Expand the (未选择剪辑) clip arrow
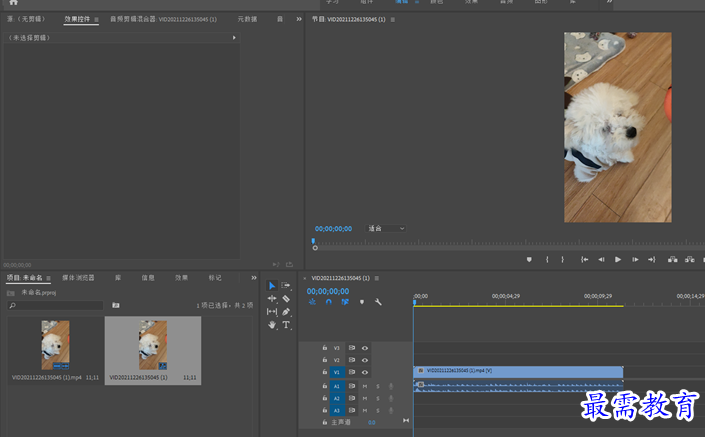Viewport: 705px width, 437px height. pyautogui.click(x=234, y=38)
